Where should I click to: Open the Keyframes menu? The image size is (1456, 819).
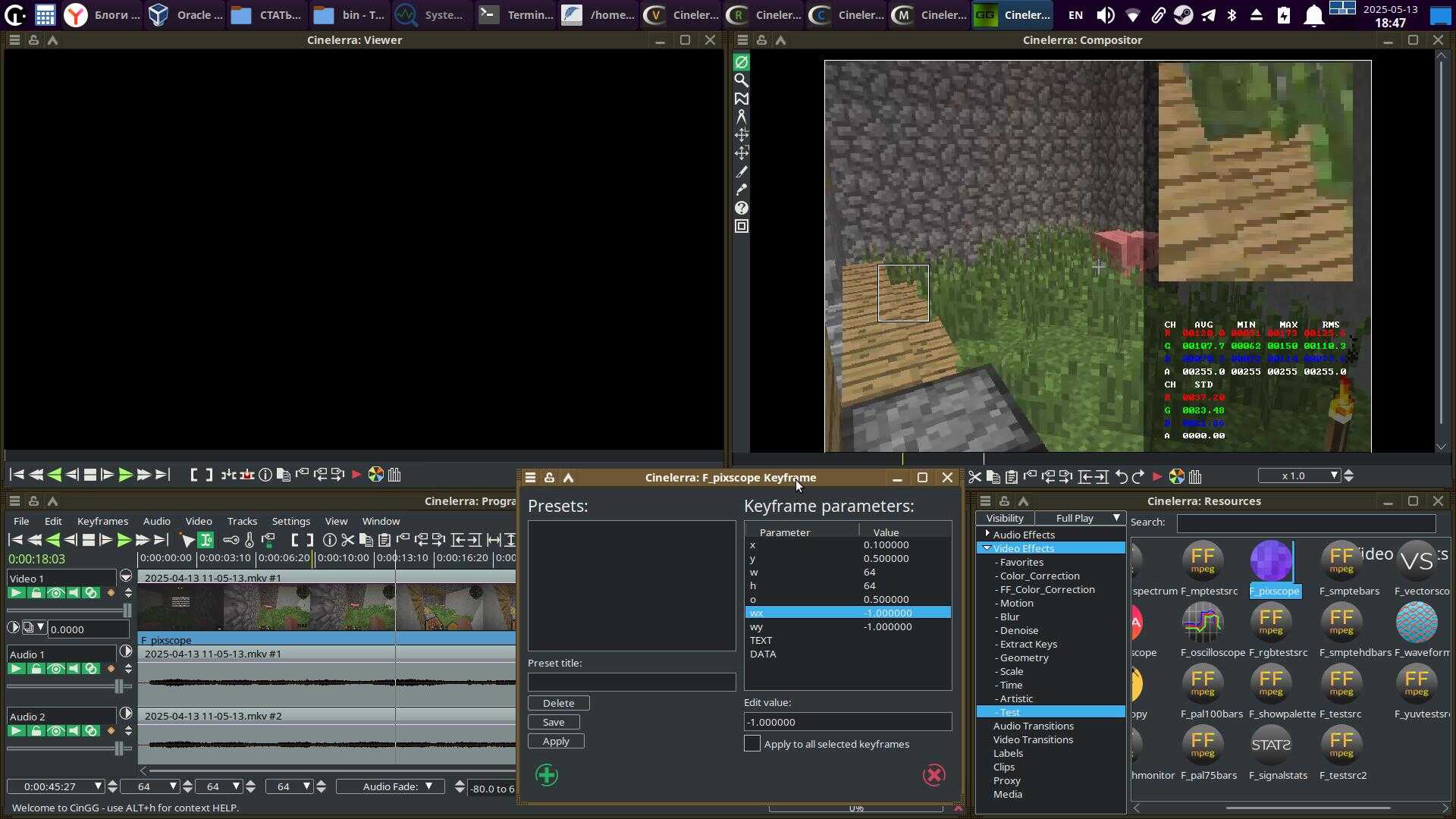pos(102,521)
